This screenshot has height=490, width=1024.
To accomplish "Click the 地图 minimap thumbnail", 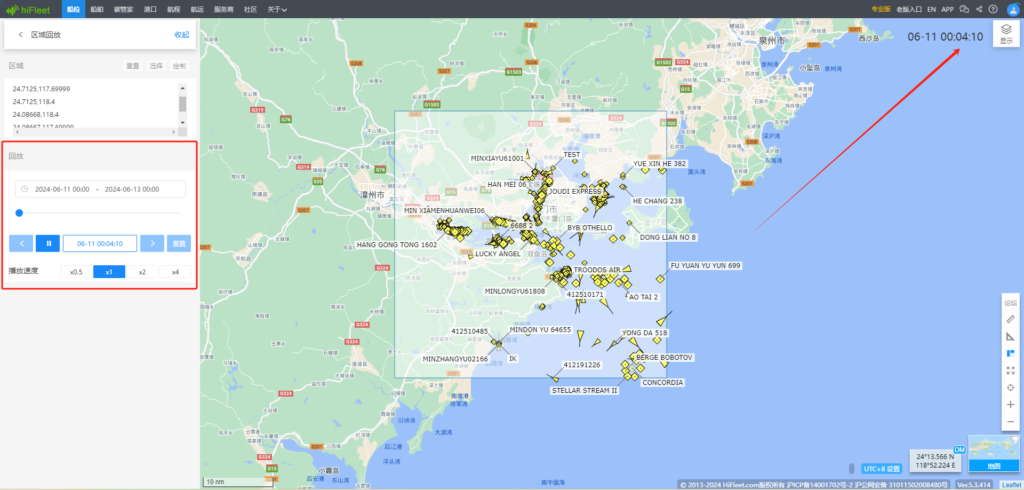I will 993,453.
